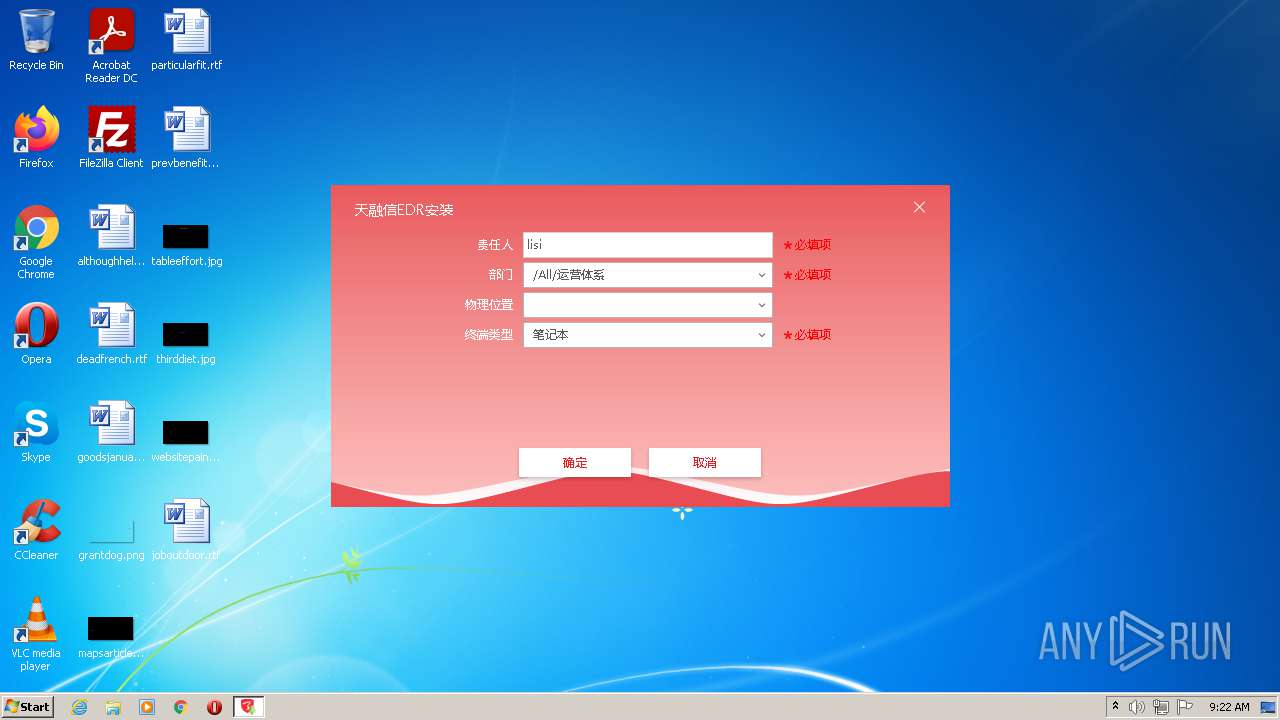Open the 终端类型 dropdown showing 笔记本
The image size is (1280, 720).
648,335
